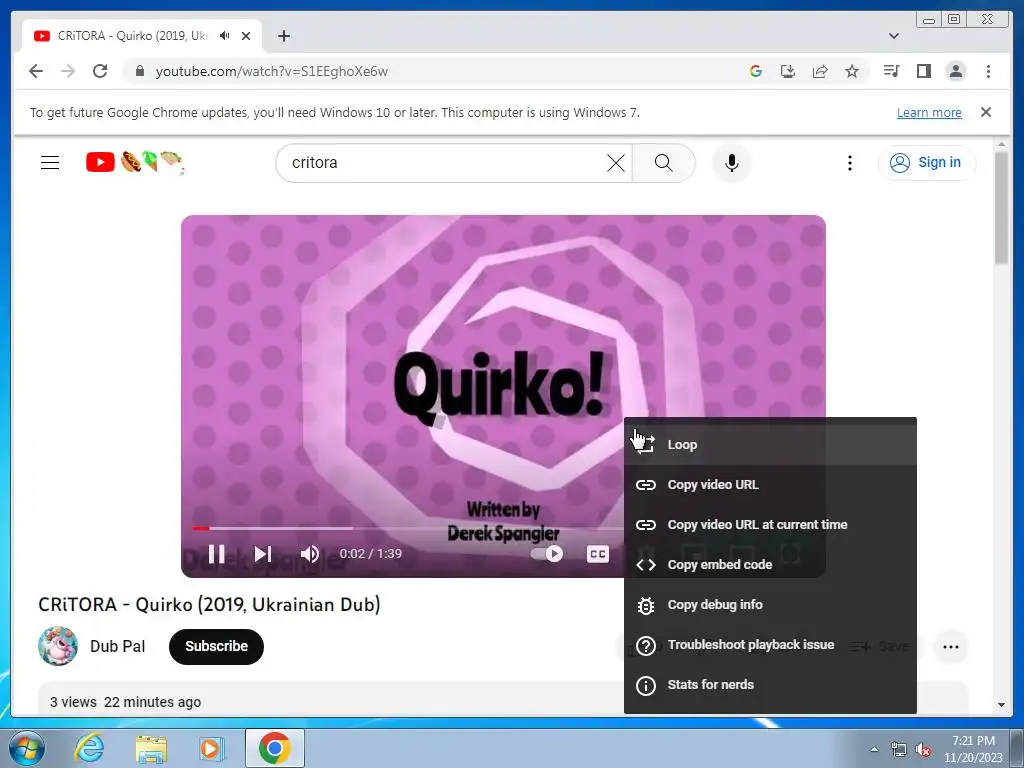The height and width of the screenshot is (768, 1024).
Task: Open the Windows Start menu
Action: [x=26, y=748]
